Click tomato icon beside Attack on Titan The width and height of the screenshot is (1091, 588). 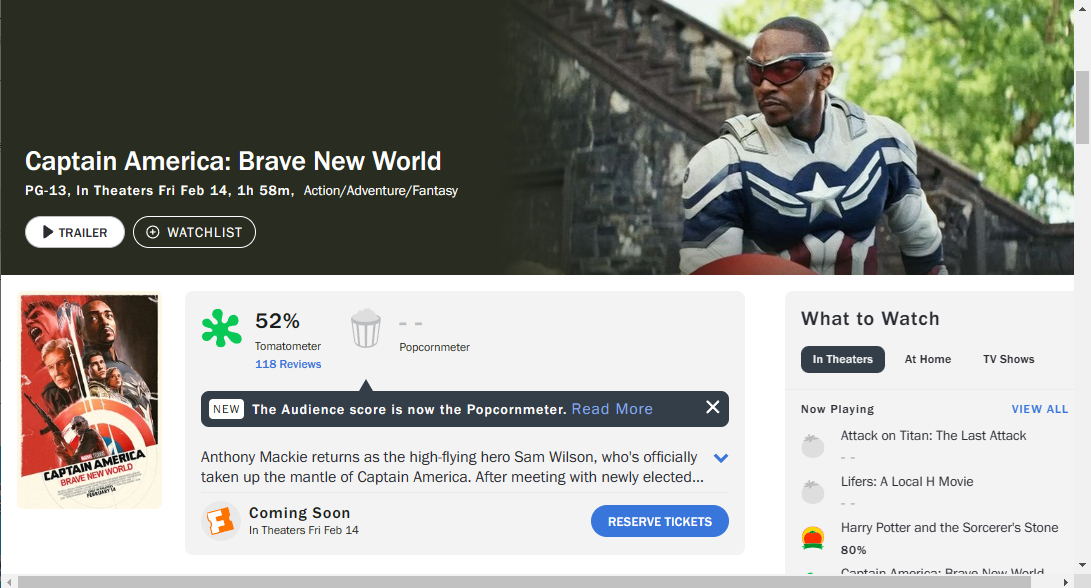click(x=813, y=445)
